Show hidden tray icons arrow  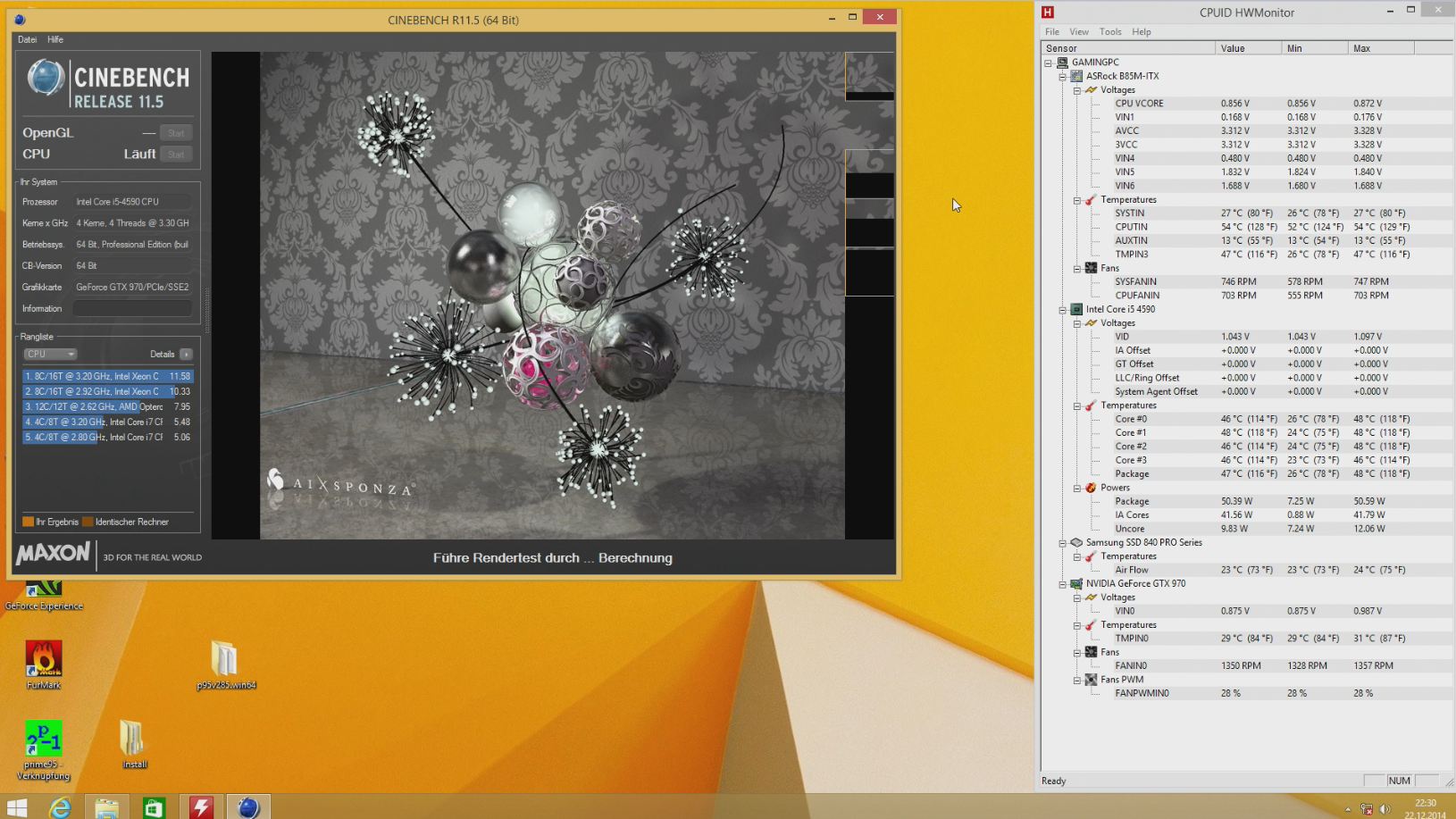point(1348,809)
